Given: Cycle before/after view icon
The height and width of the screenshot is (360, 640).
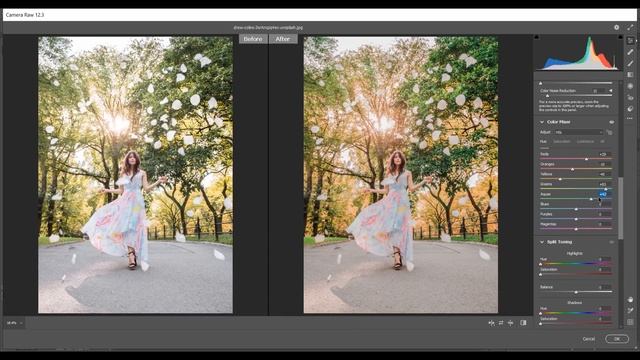Looking at the screenshot, I should pyautogui.click(x=491, y=323).
